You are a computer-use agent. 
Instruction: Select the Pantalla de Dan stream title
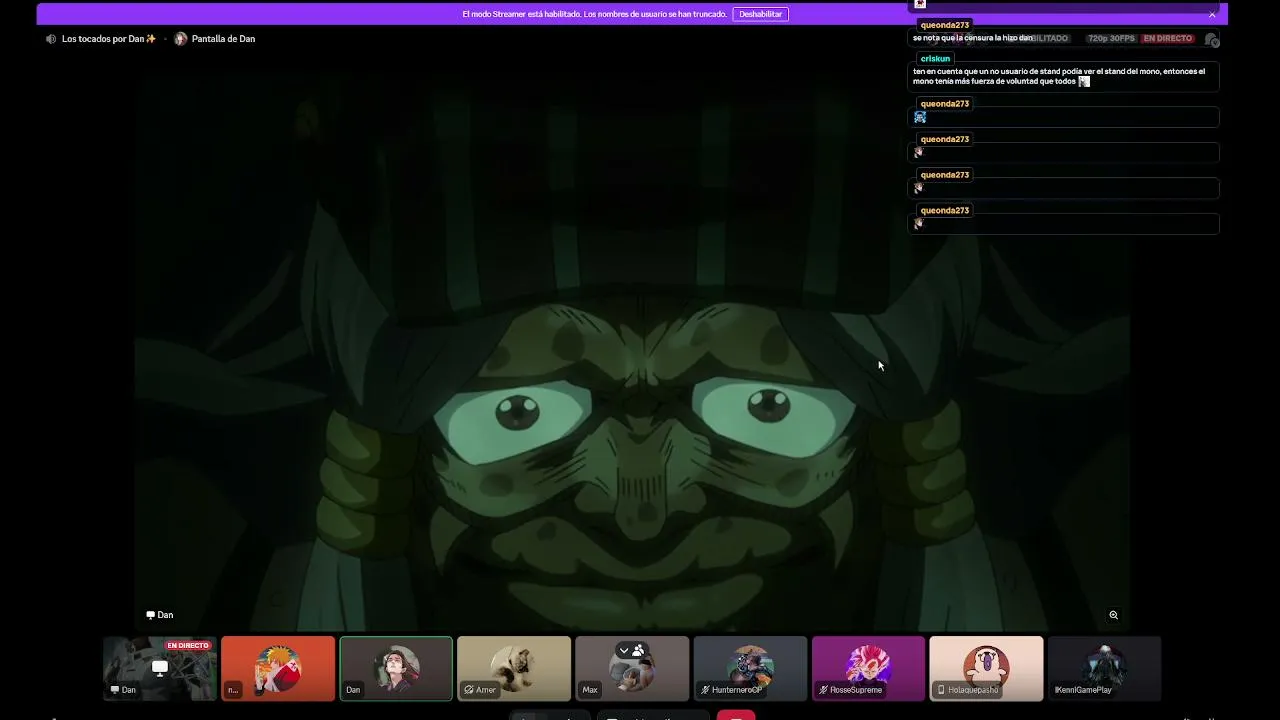(223, 39)
